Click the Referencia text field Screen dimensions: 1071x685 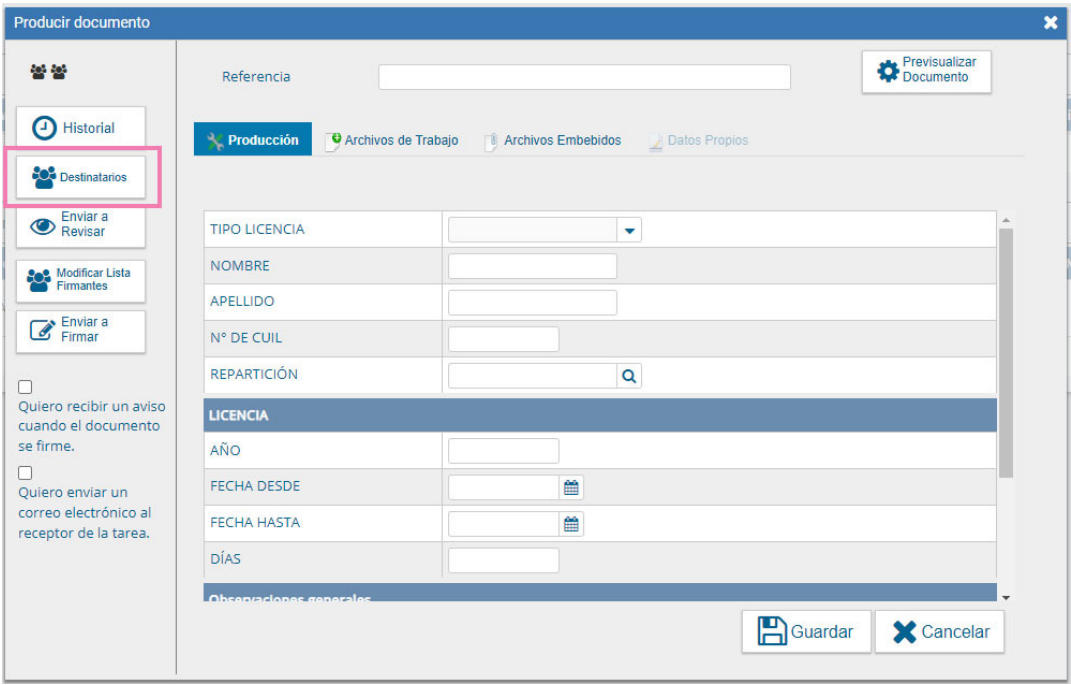tap(584, 77)
